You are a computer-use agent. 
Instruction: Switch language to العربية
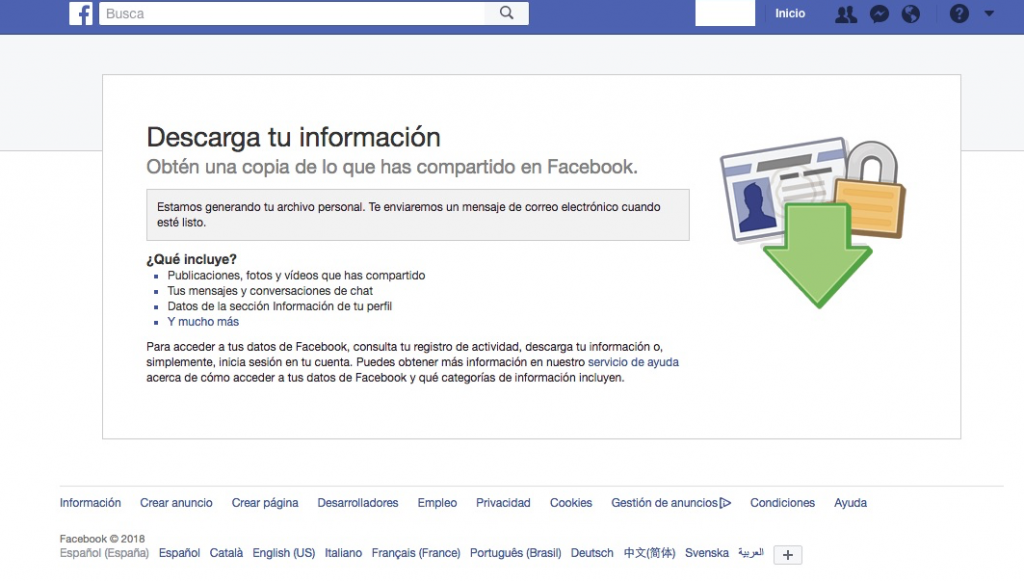point(751,553)
